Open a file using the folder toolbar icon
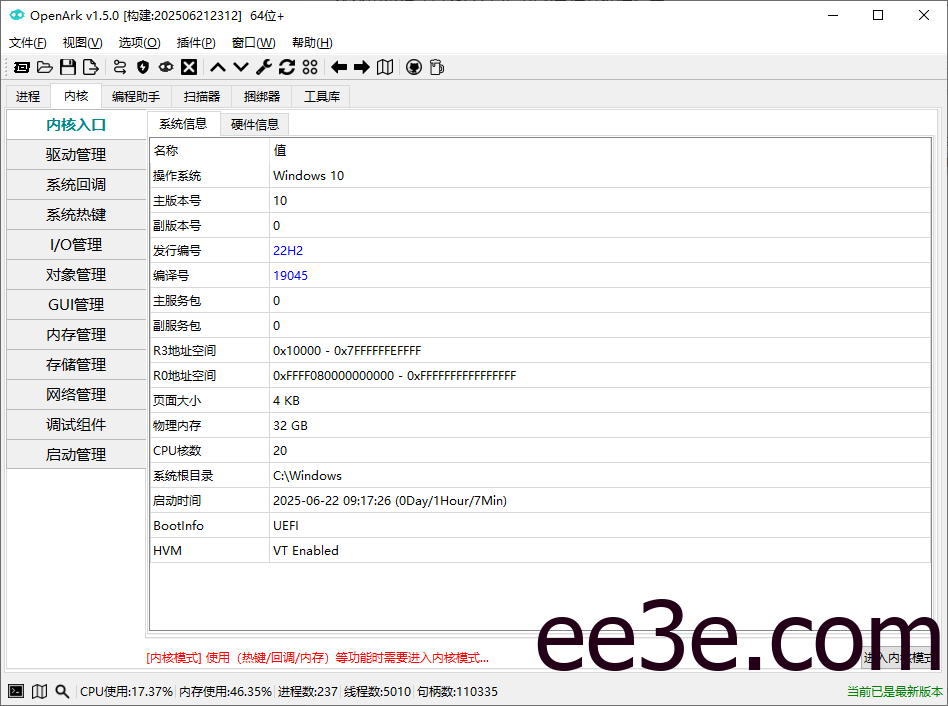The image size is (948, 706). pos(44,67)
